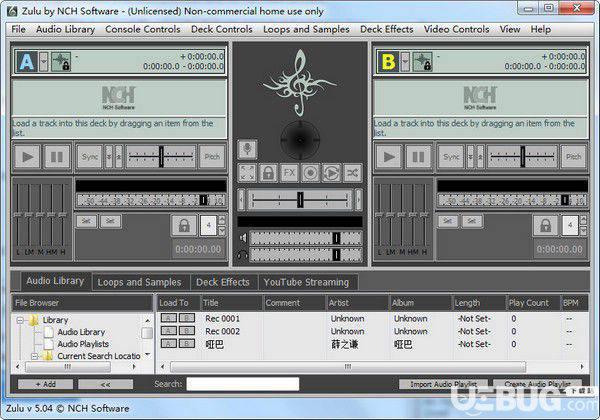The image size is (600, 420).
Task: Toggle the center panel lock icon
Action: (x=268, y=173)
